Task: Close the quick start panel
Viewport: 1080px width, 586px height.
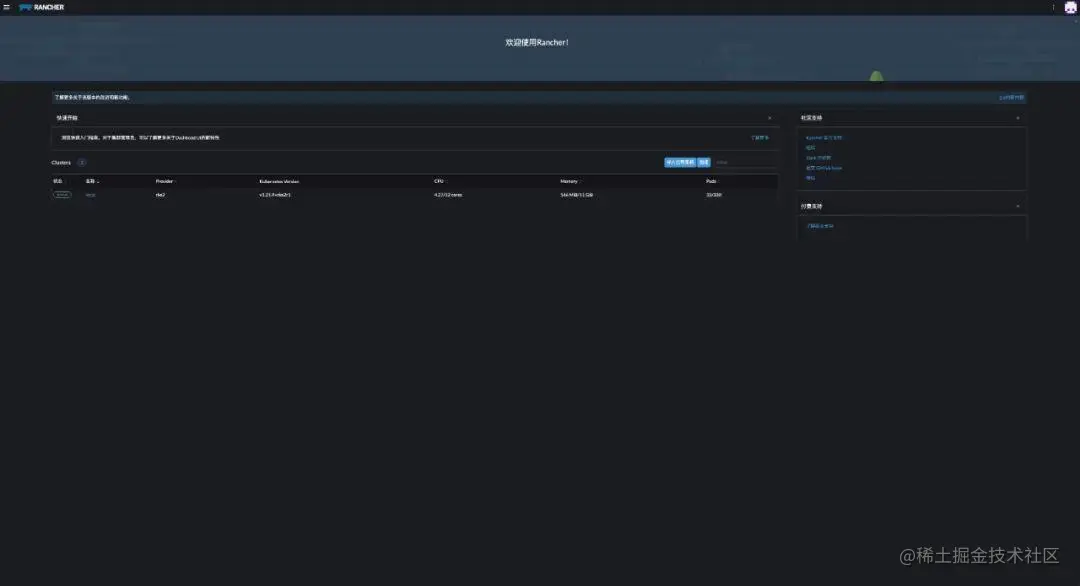Action: point(769,118)
